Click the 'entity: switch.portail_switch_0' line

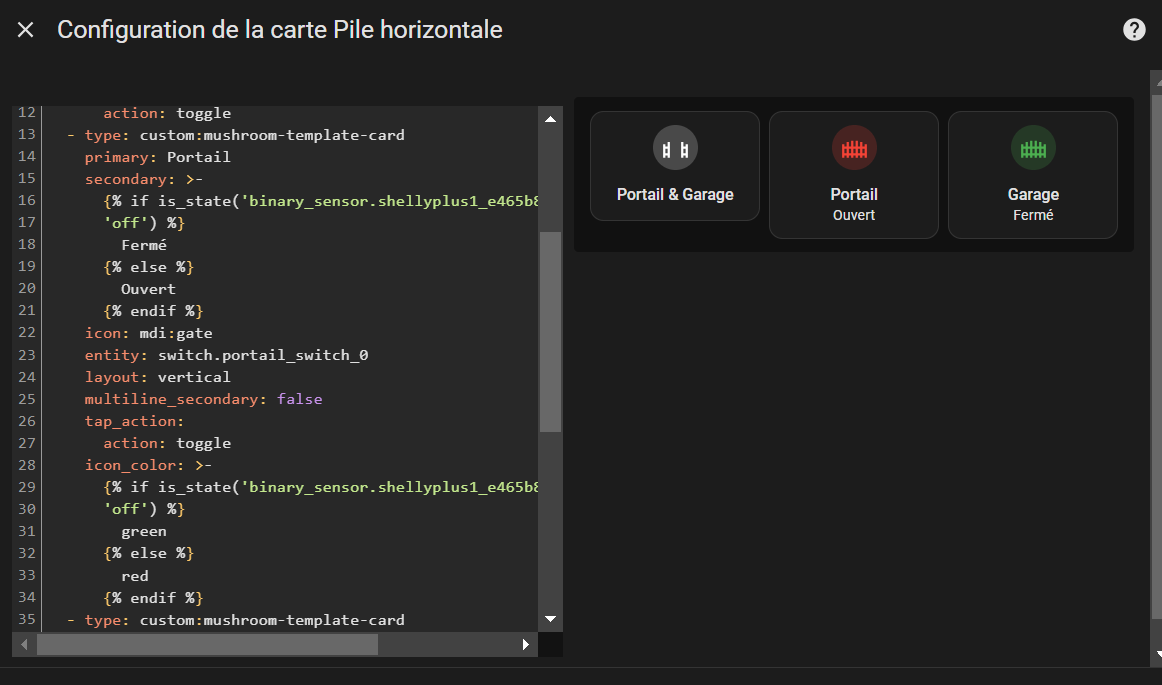point(226,355)
